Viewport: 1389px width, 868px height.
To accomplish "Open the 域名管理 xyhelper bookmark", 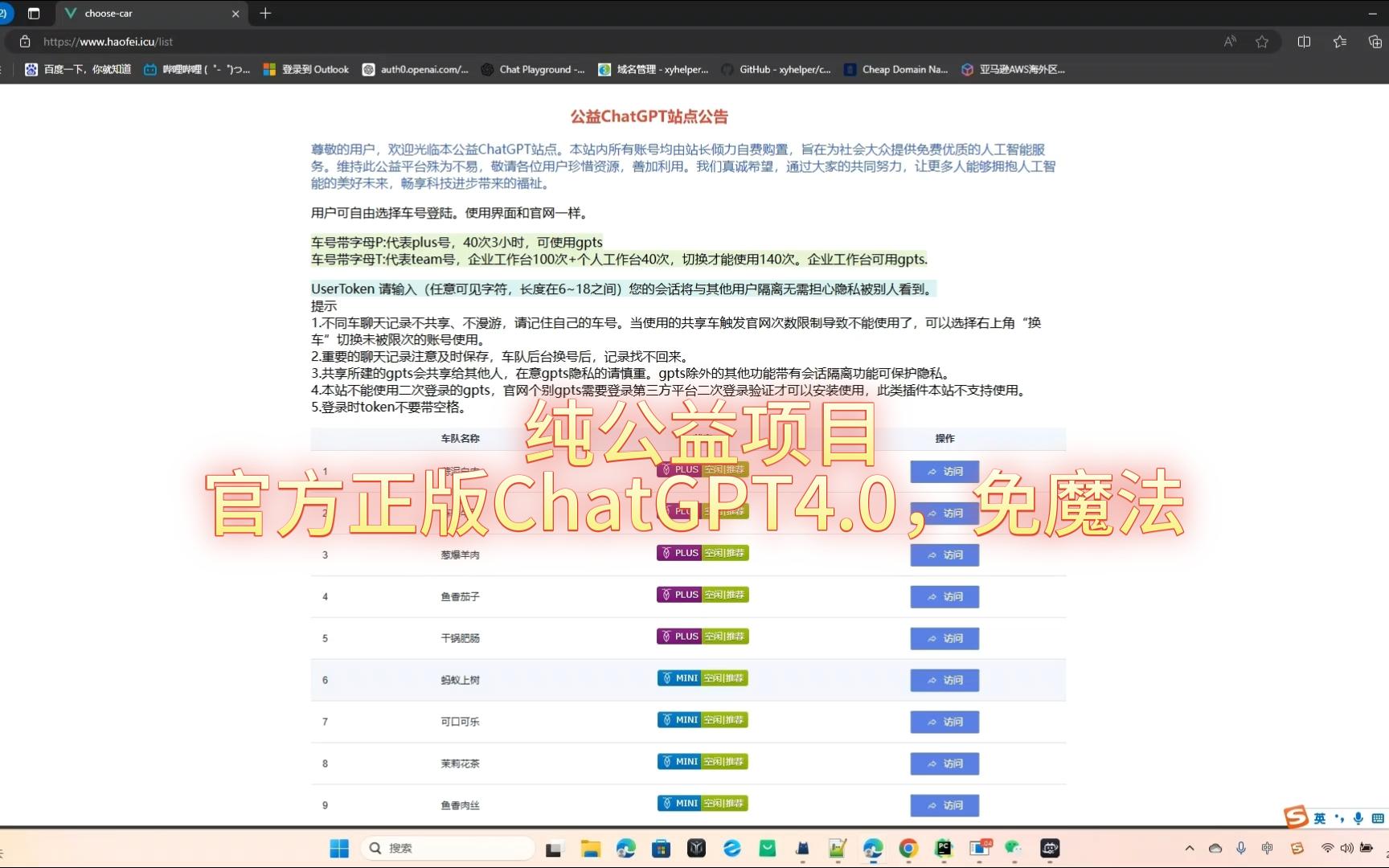I will [654, 70].
